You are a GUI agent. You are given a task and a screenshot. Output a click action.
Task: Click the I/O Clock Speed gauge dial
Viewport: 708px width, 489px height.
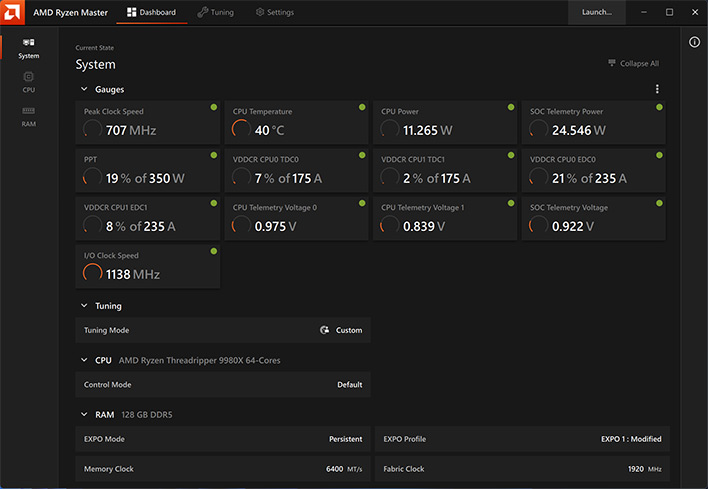click(x=93, y=273)
